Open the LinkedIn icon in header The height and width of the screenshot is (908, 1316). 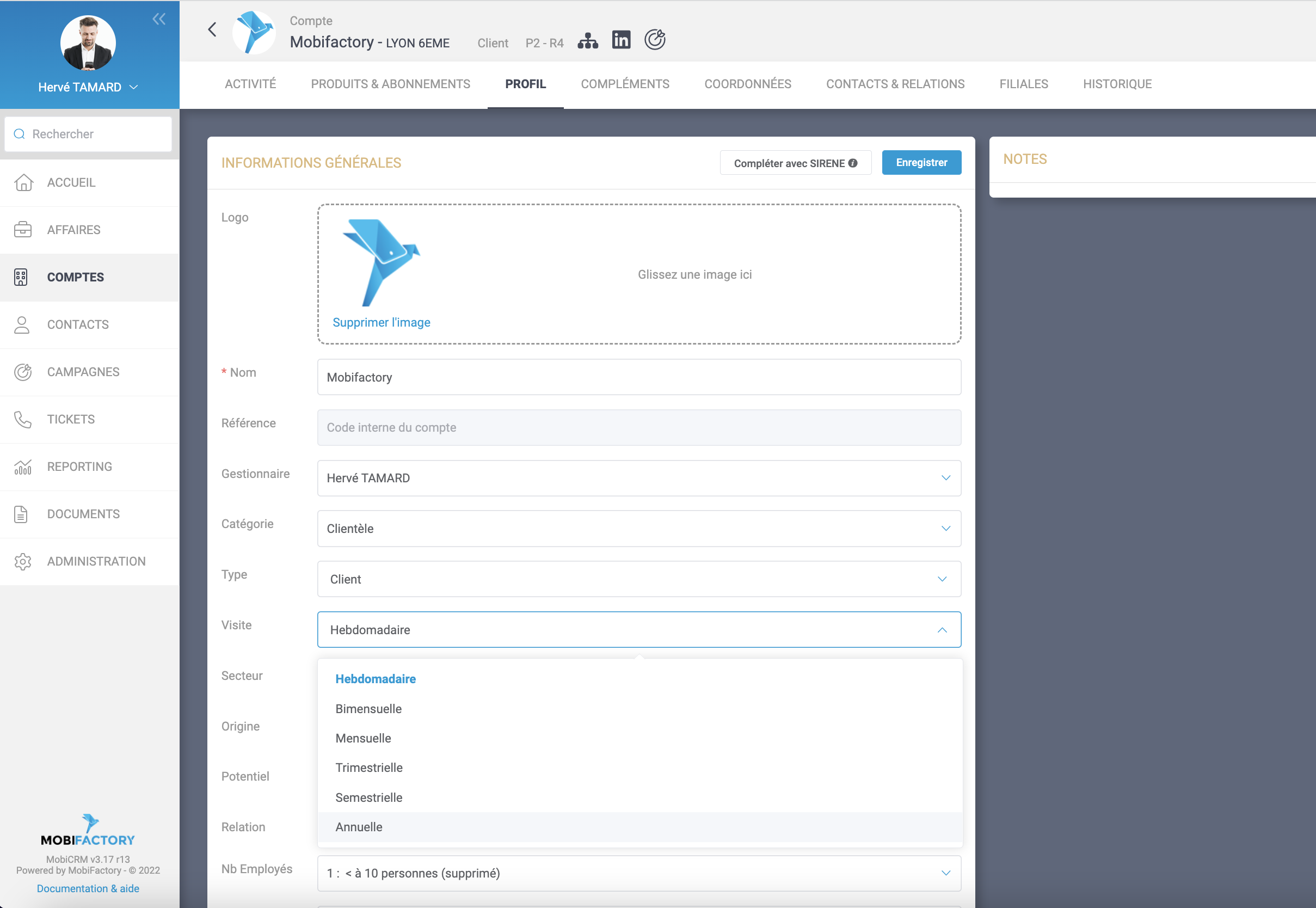(621, 40)
